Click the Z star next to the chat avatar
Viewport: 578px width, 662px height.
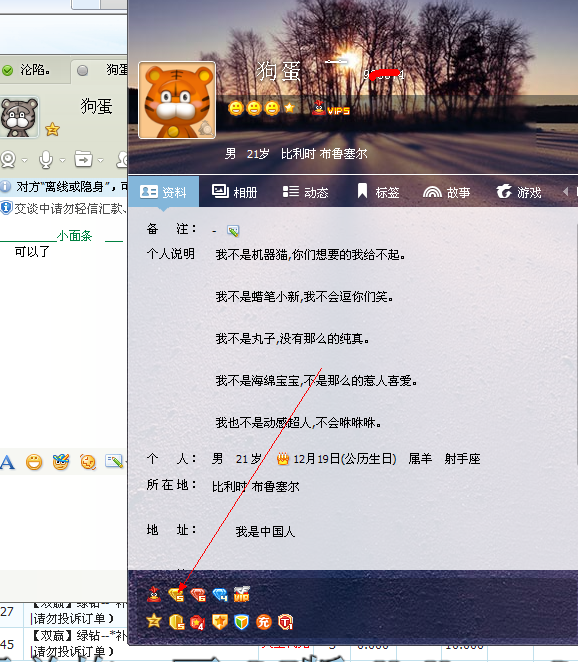(52, 129)
